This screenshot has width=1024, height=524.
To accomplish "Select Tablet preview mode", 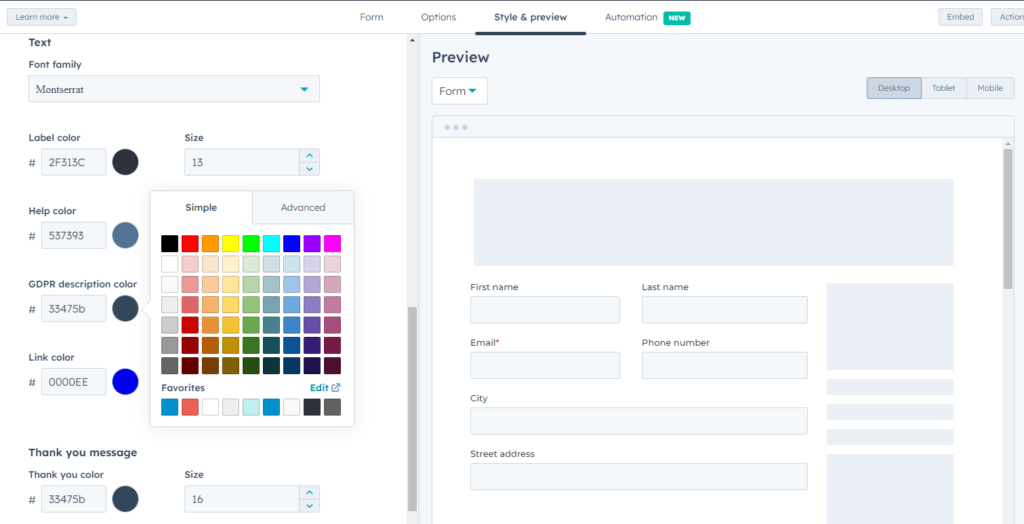I will (x=944, y=88).
